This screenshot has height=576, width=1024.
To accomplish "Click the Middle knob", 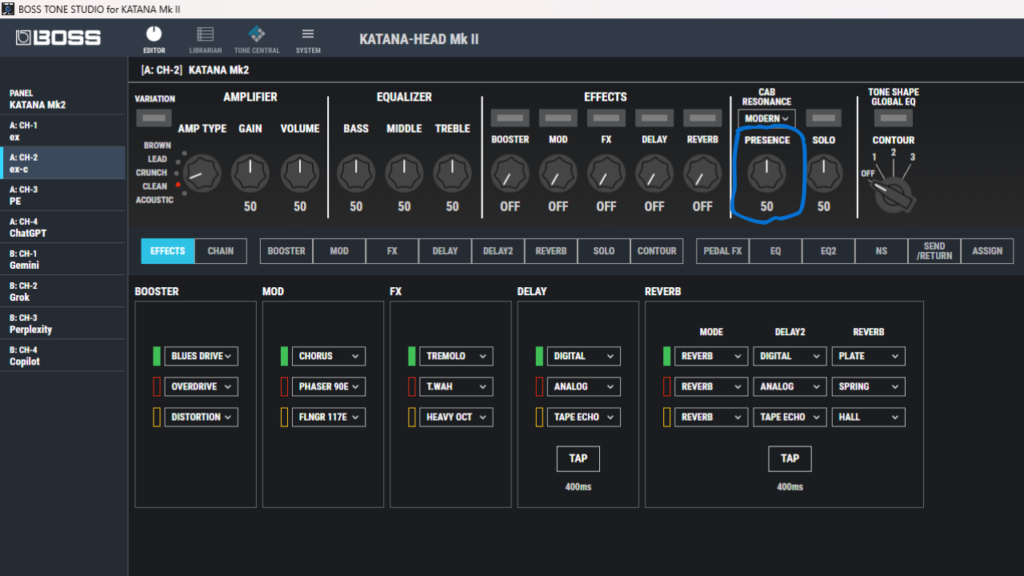I will (x=404, y=174).
